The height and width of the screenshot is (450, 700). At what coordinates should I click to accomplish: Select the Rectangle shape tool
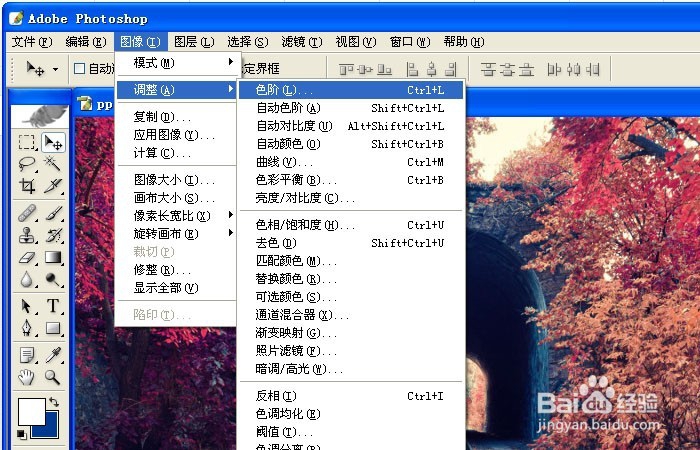53,328
